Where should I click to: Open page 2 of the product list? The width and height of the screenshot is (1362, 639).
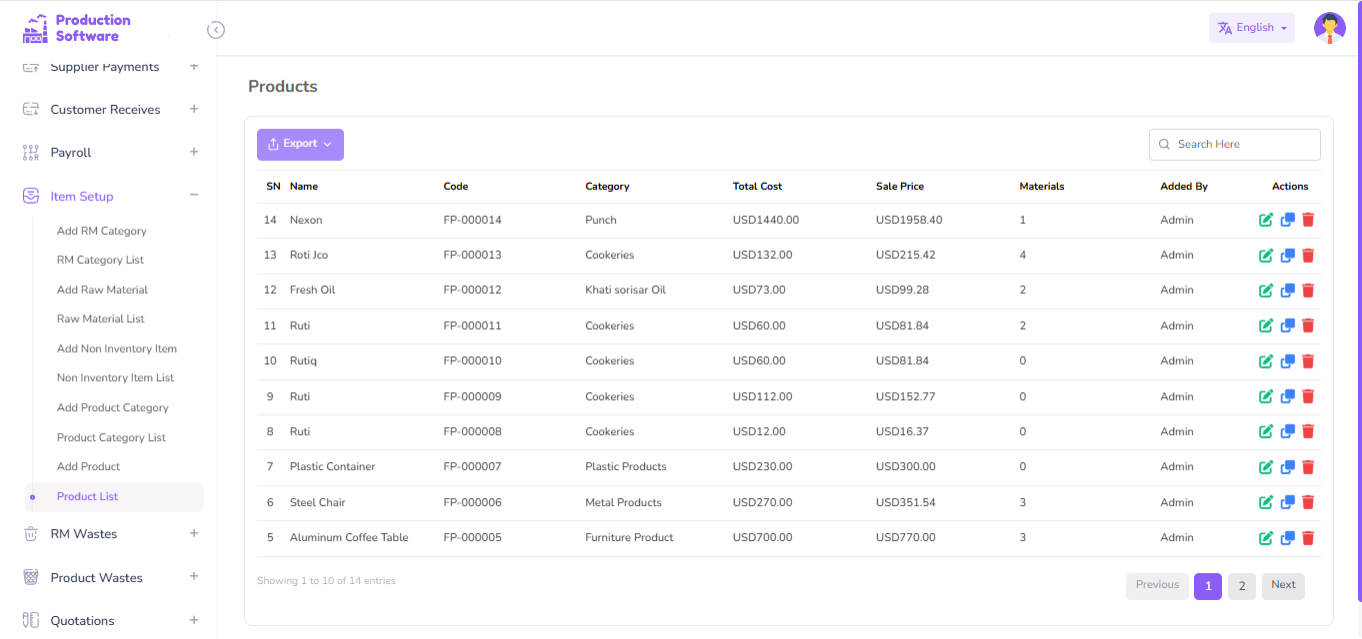pyautogui.click(x=1241, y=585)
